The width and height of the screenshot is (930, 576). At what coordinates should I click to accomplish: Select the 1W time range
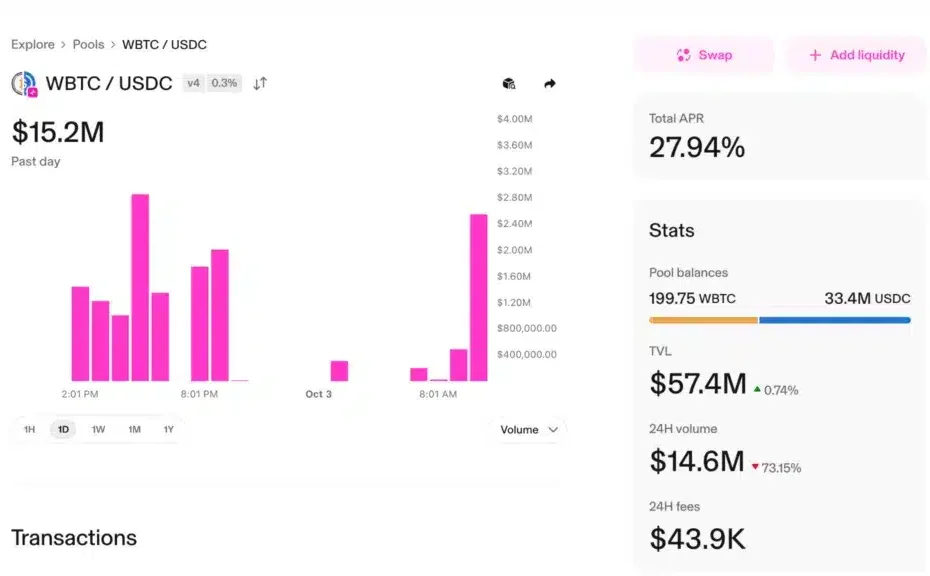[x=98, y=430]
